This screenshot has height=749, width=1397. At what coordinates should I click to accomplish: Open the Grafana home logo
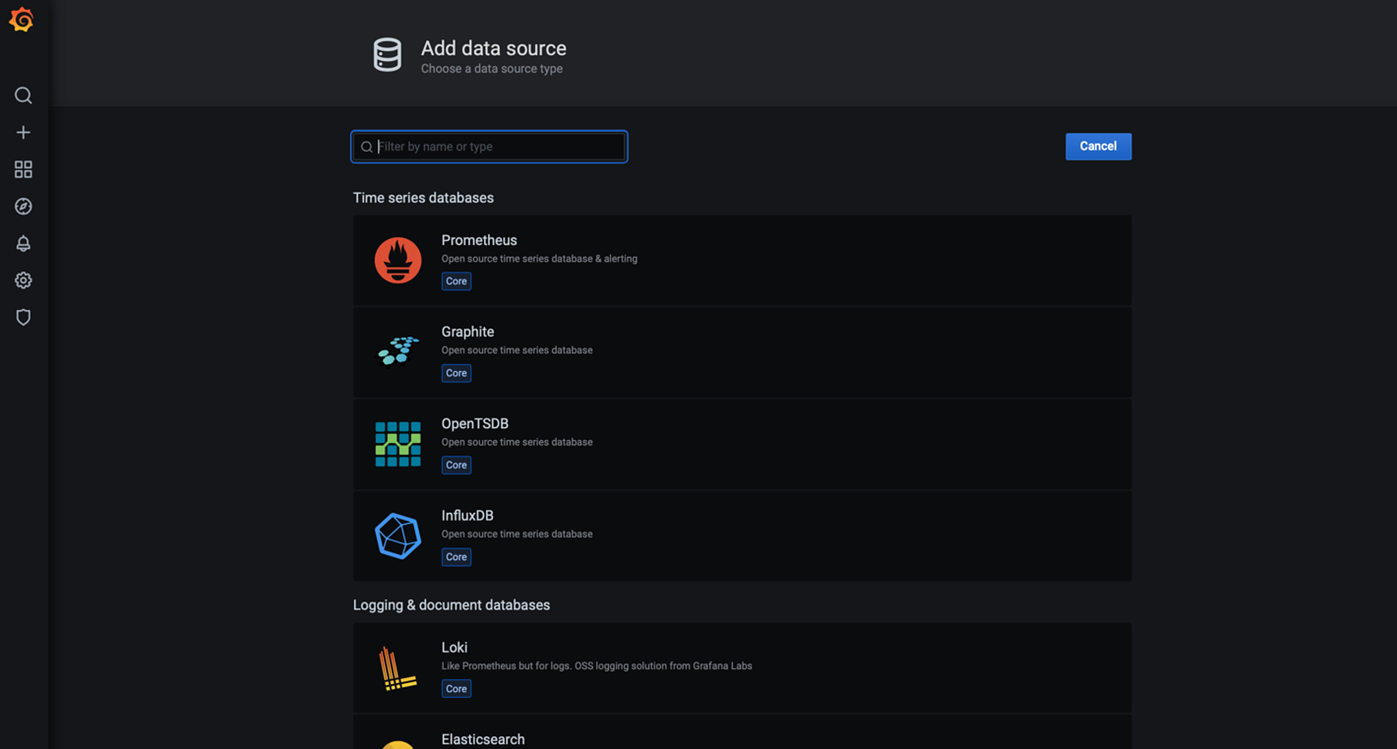pyautogui.click(x=22, y=20)
